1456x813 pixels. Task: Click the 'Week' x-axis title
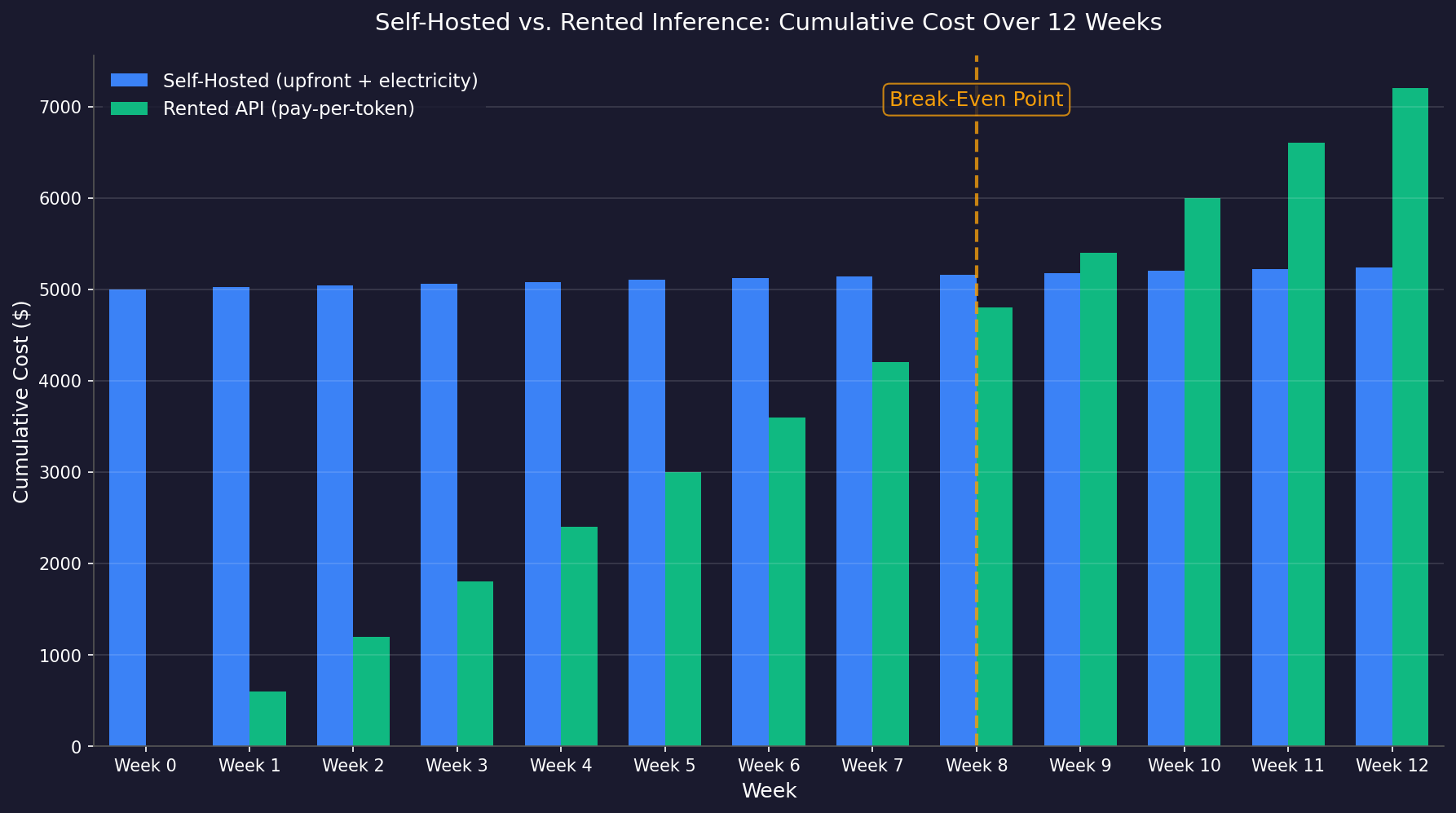[769, 791]
